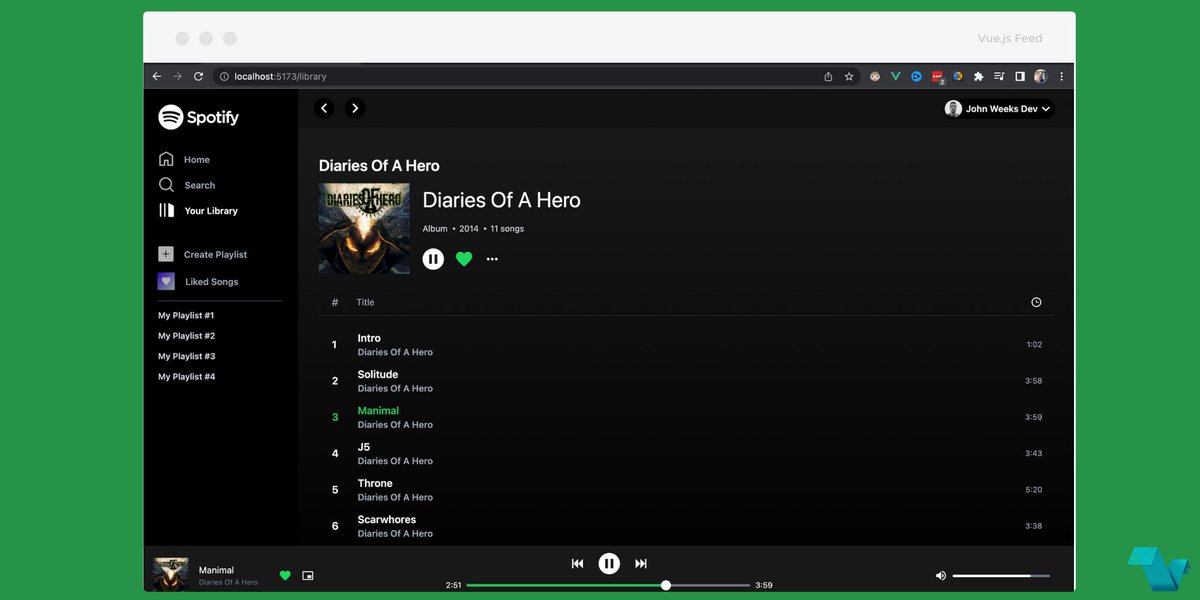Screen dimensions: 1200x600
Task: Open the Vue devtools extension icon
Action: (896, 76)
